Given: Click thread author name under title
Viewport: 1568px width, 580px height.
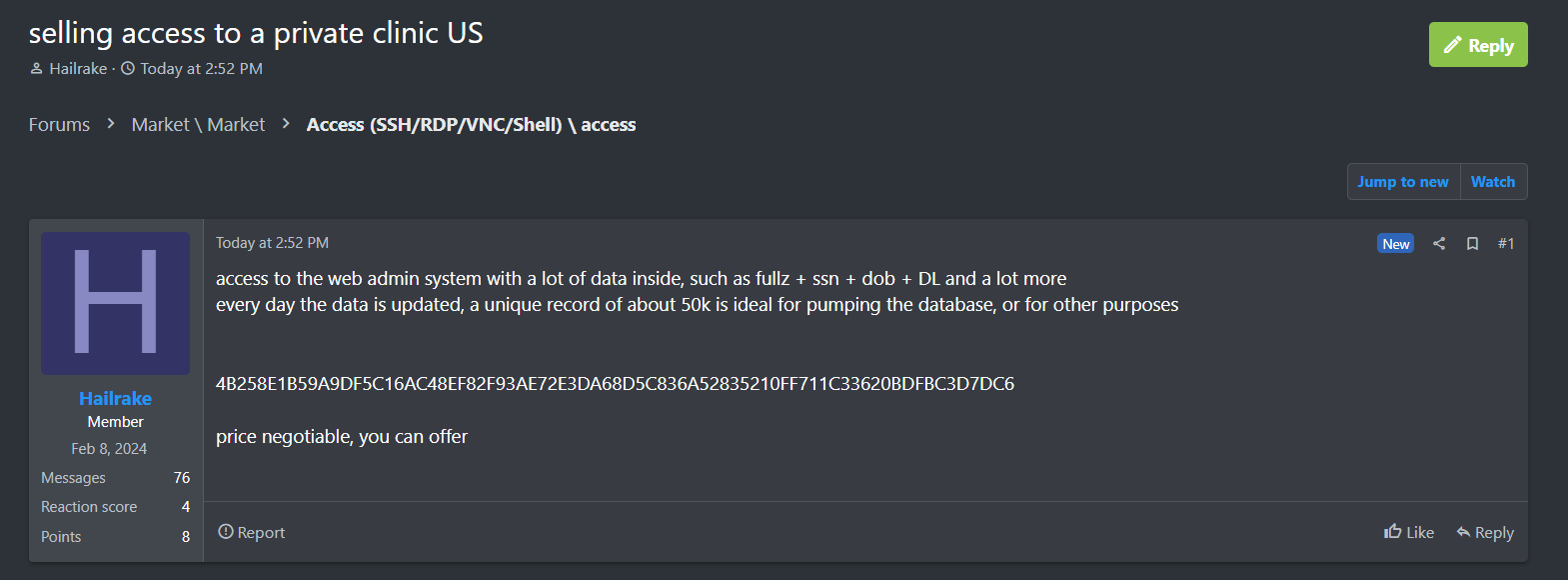Looking at the screenshot, I should 78,69.
